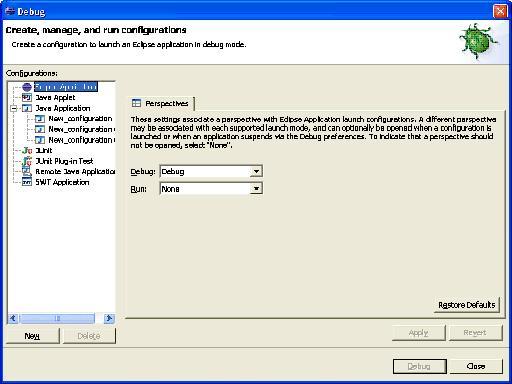Viewport: 512px width, 384px height.
Task: Switch to the Perspectives tab
Action: pyautogui.click(x=161, y=103)
